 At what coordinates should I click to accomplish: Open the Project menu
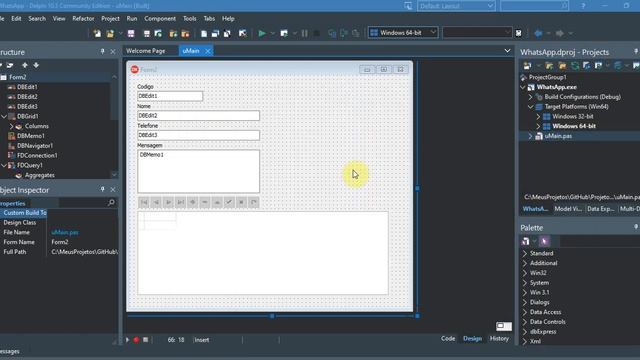click(x=110, y=19)
